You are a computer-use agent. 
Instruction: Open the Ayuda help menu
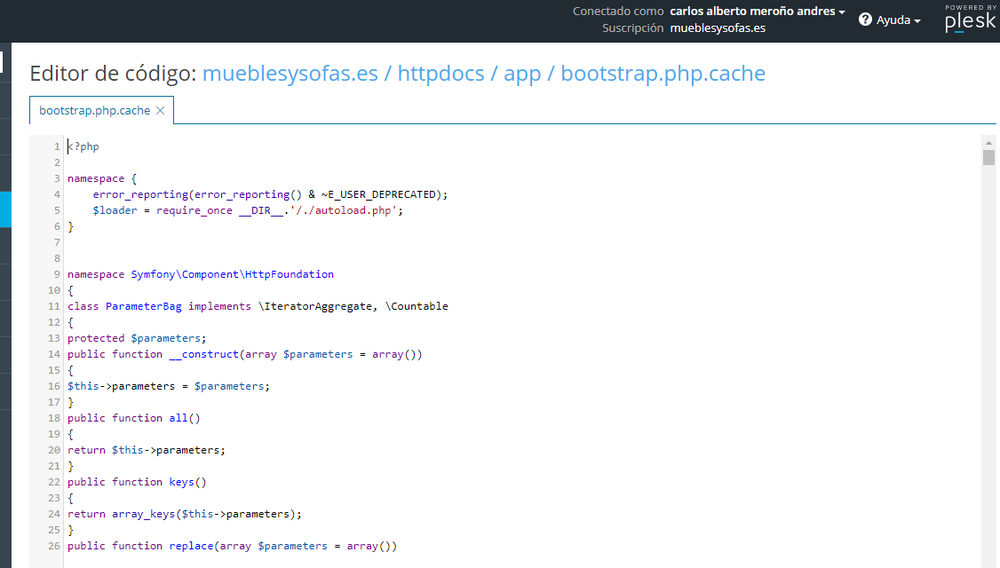tap(890, 20)
